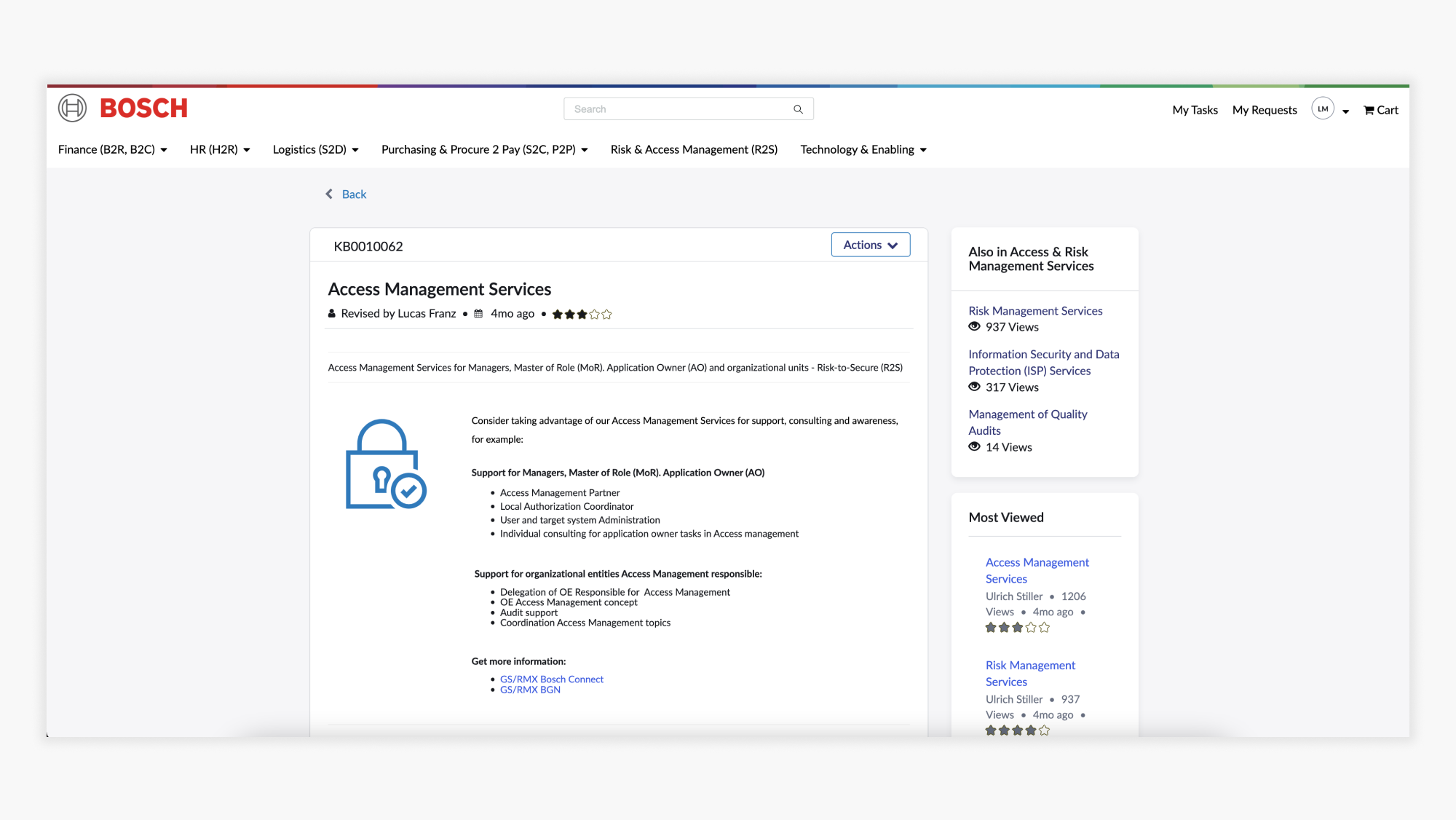Click the Bosch logo emblem
Screen dimensions: 1456x820
[72, 108]
